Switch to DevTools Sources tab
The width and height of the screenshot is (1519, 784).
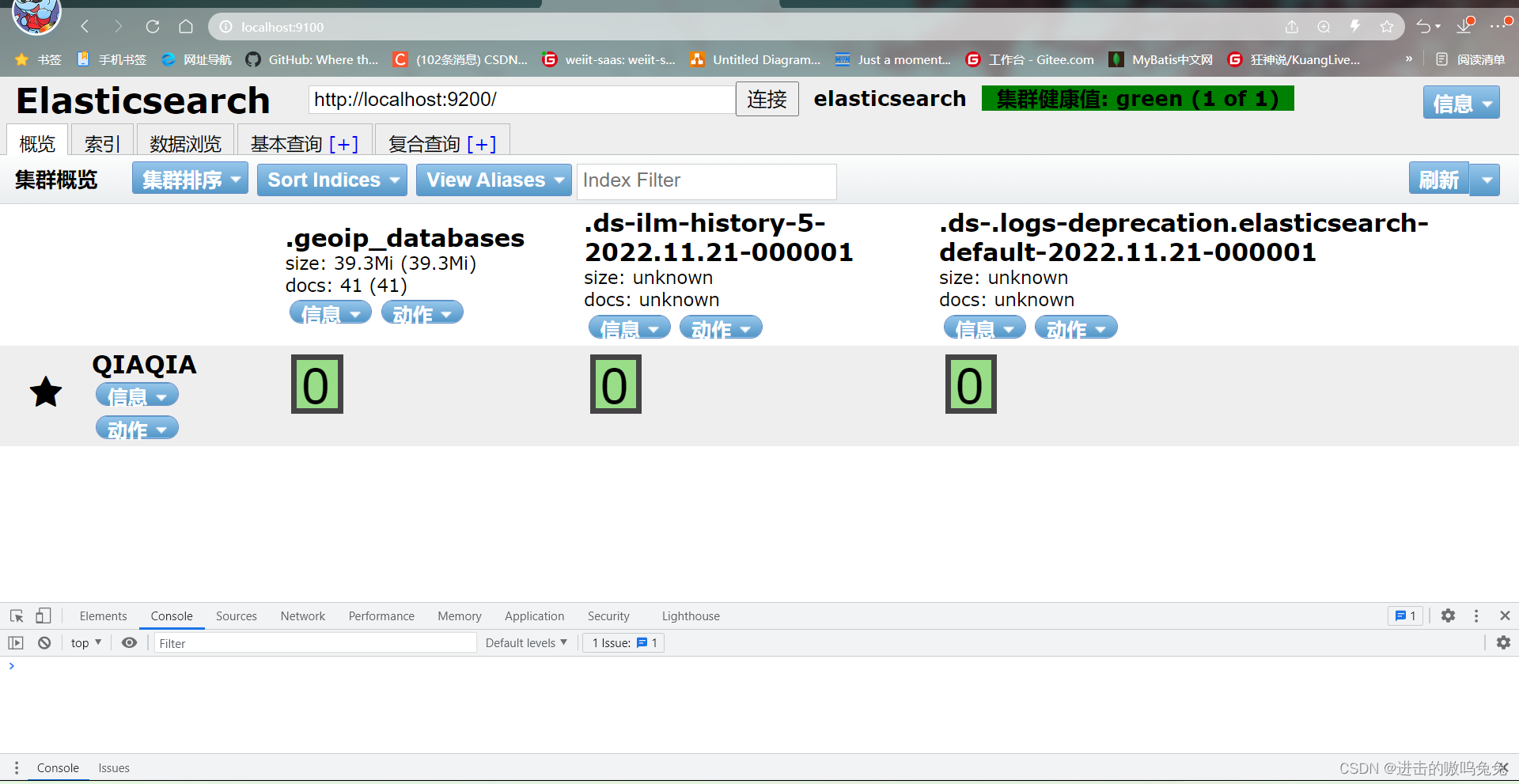tap(237, 615)
